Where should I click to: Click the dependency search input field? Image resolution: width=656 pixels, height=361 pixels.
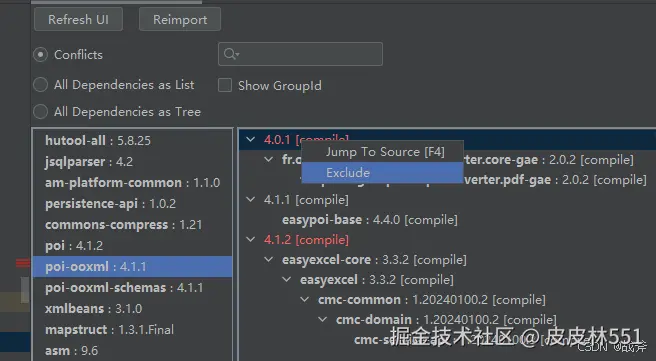(300, 54)
